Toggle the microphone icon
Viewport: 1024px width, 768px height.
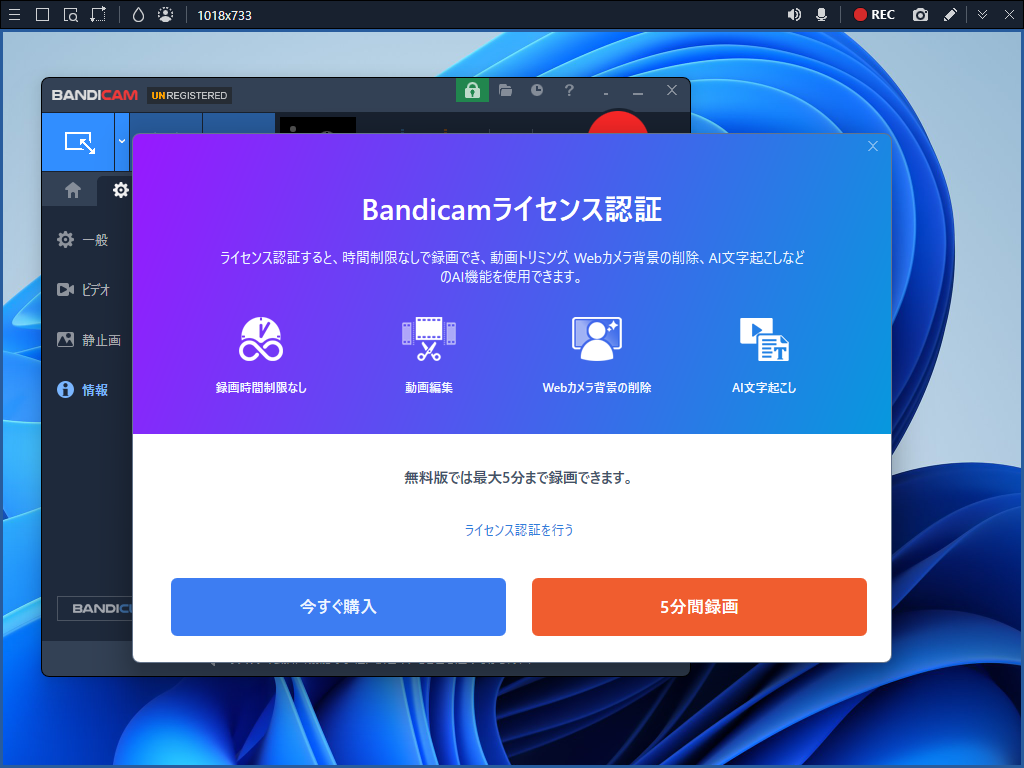(x=822, y=14)
